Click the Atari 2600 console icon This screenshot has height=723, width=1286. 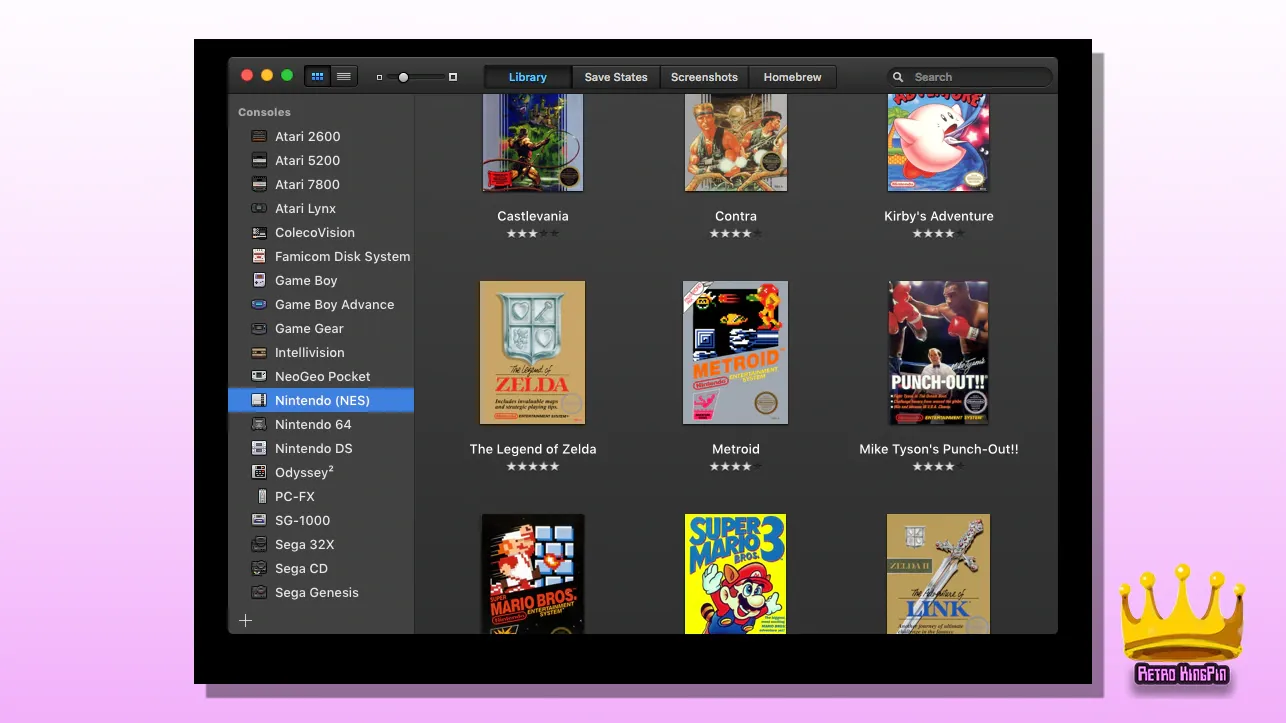pos(259,136)
